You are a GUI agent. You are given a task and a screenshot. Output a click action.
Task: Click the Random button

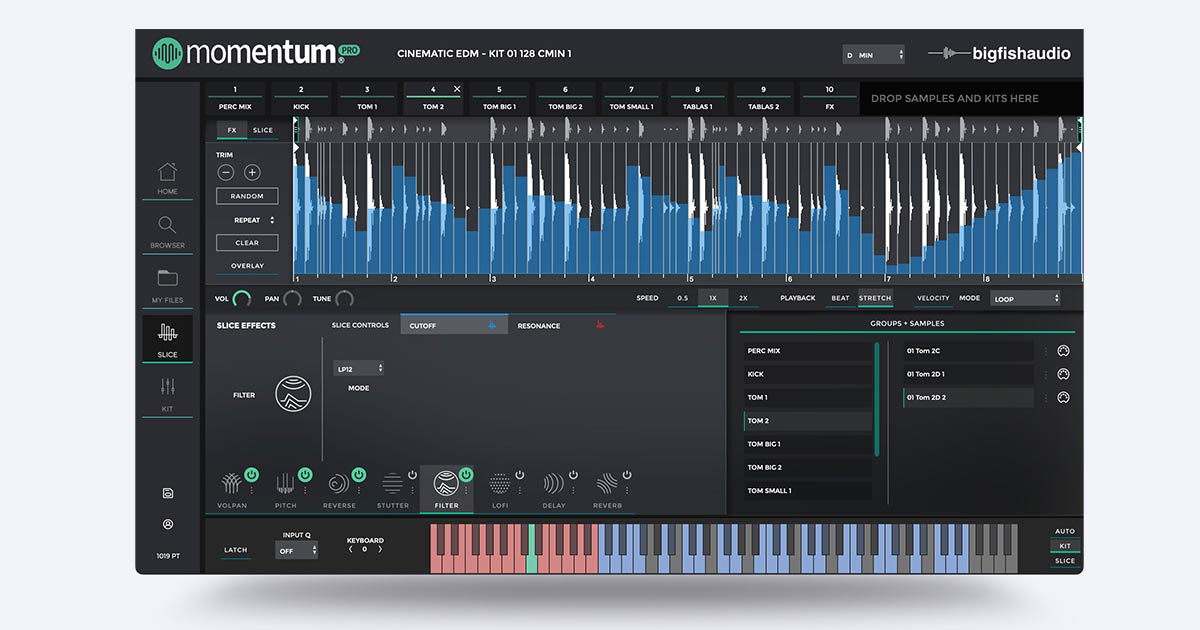point(247,196)
